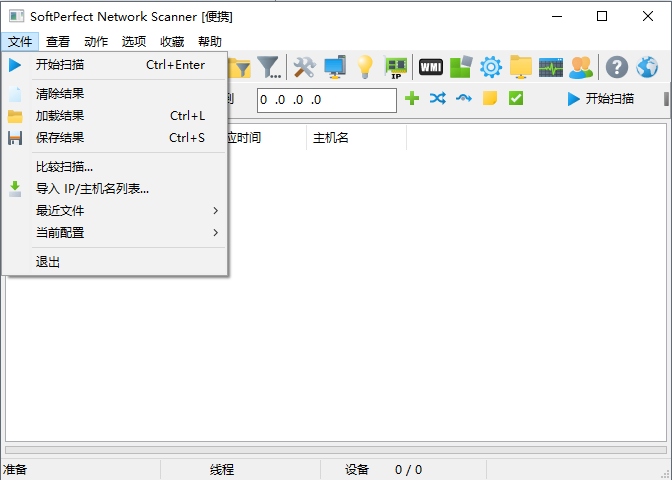This screenshot has height=480, width=672.
Task: Click the 线程 status bar label
Action: [222, 470]
